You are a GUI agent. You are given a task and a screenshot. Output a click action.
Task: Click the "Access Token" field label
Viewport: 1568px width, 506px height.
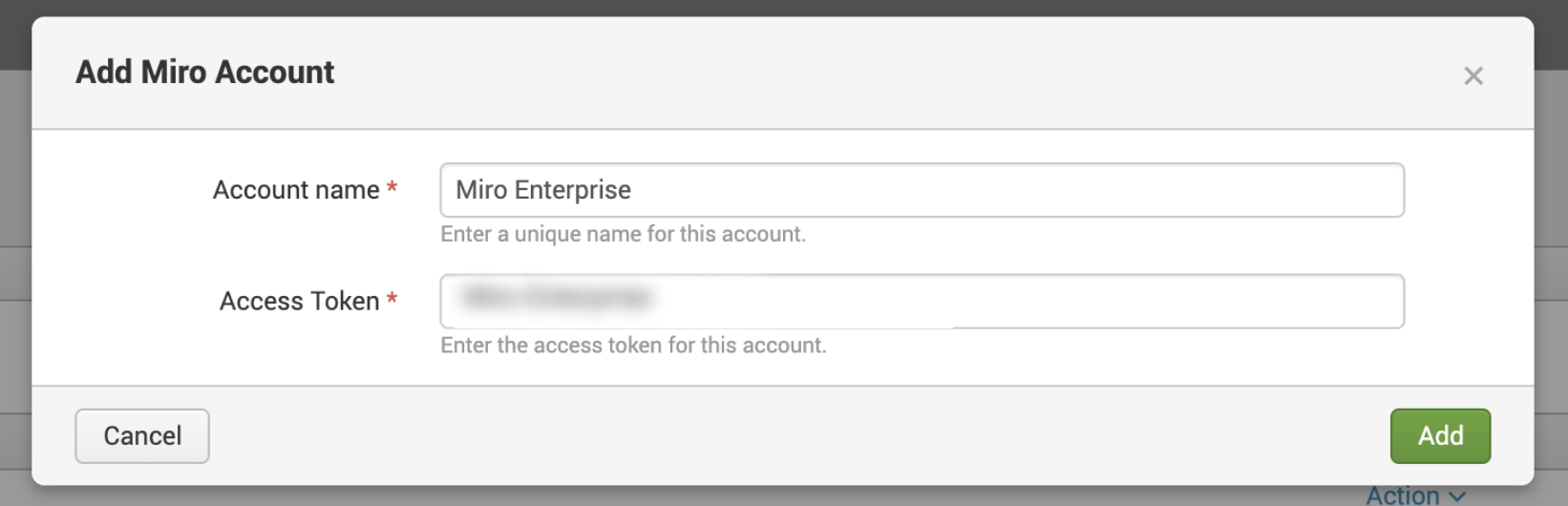point(299,302)
